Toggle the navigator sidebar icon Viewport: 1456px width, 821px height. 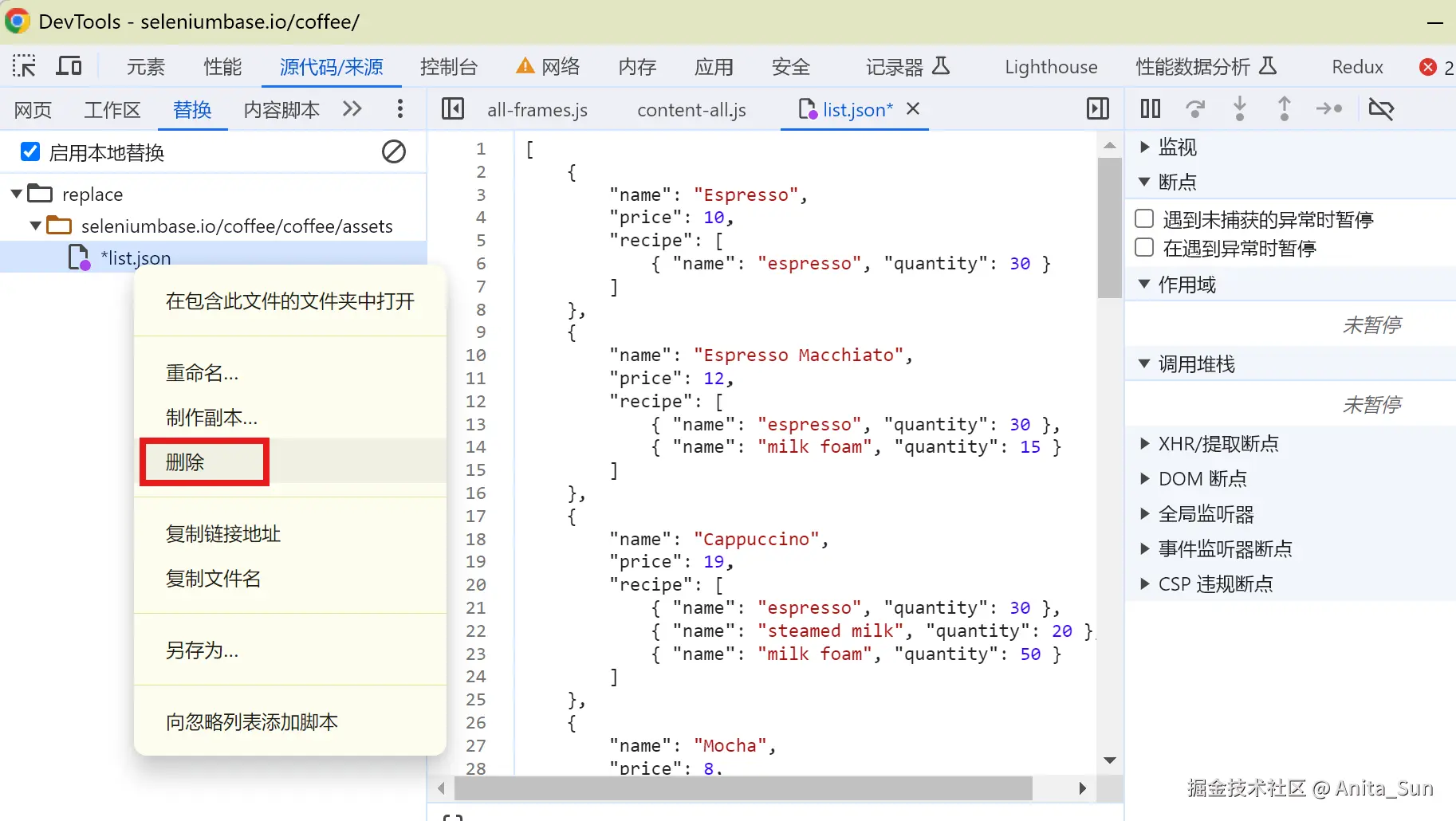453,108
